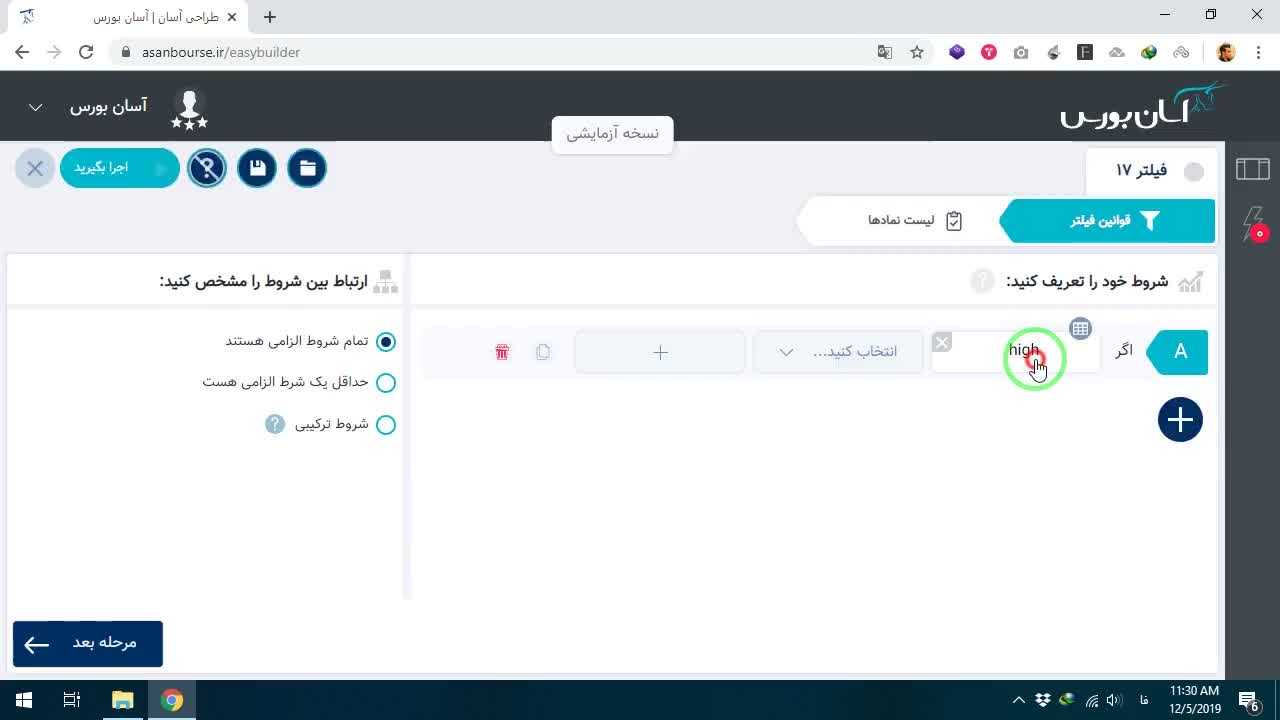Open the panel layout icon in right sidebar

tap(1252, 169)
